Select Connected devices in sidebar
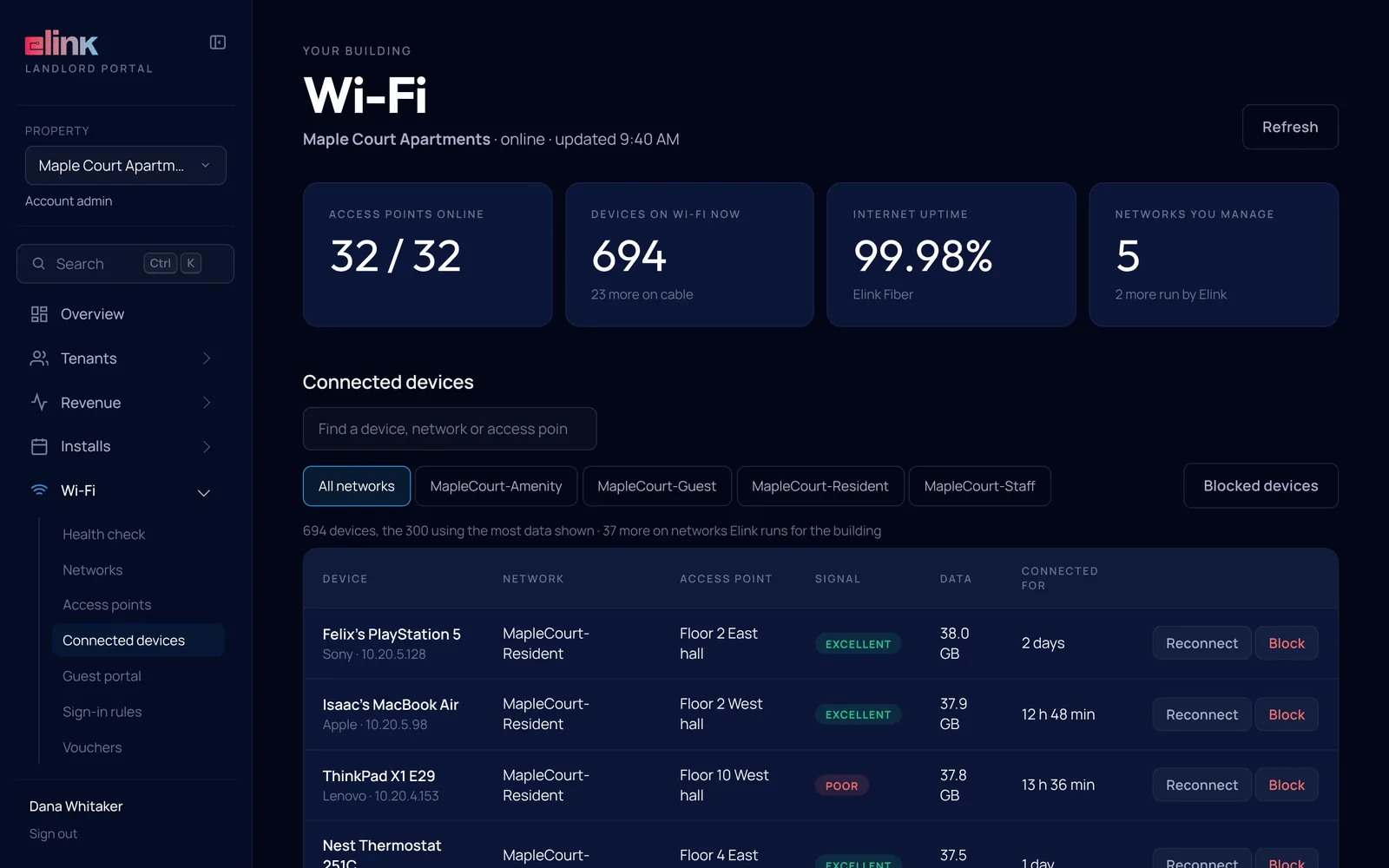 point(138,641)
